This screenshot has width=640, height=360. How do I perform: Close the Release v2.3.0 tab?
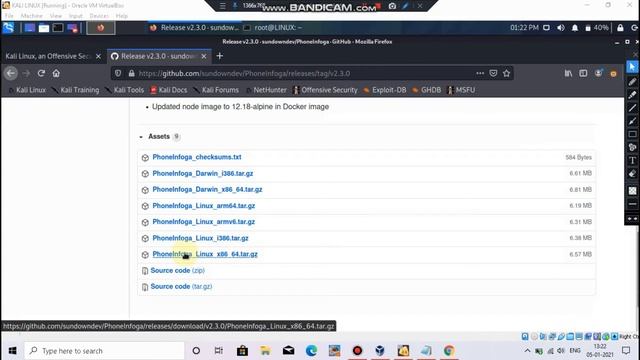tap(204, 56)
